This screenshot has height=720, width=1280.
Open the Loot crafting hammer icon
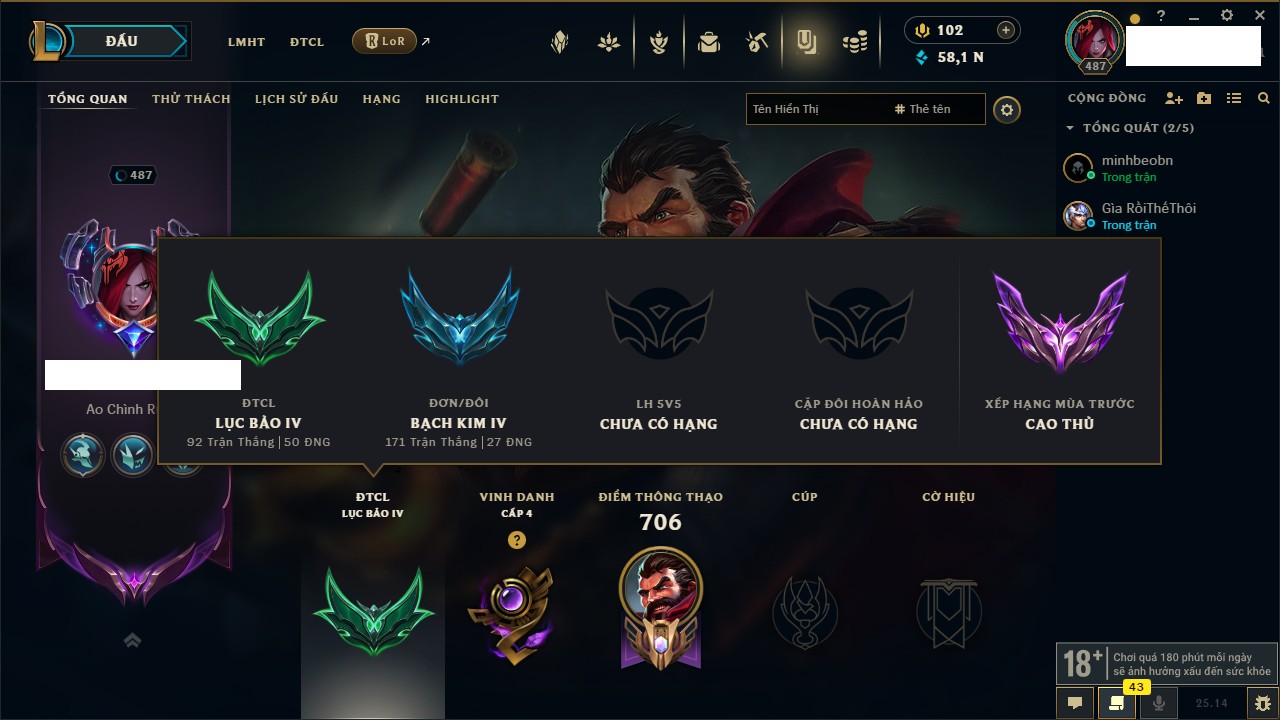coord(757,42)
